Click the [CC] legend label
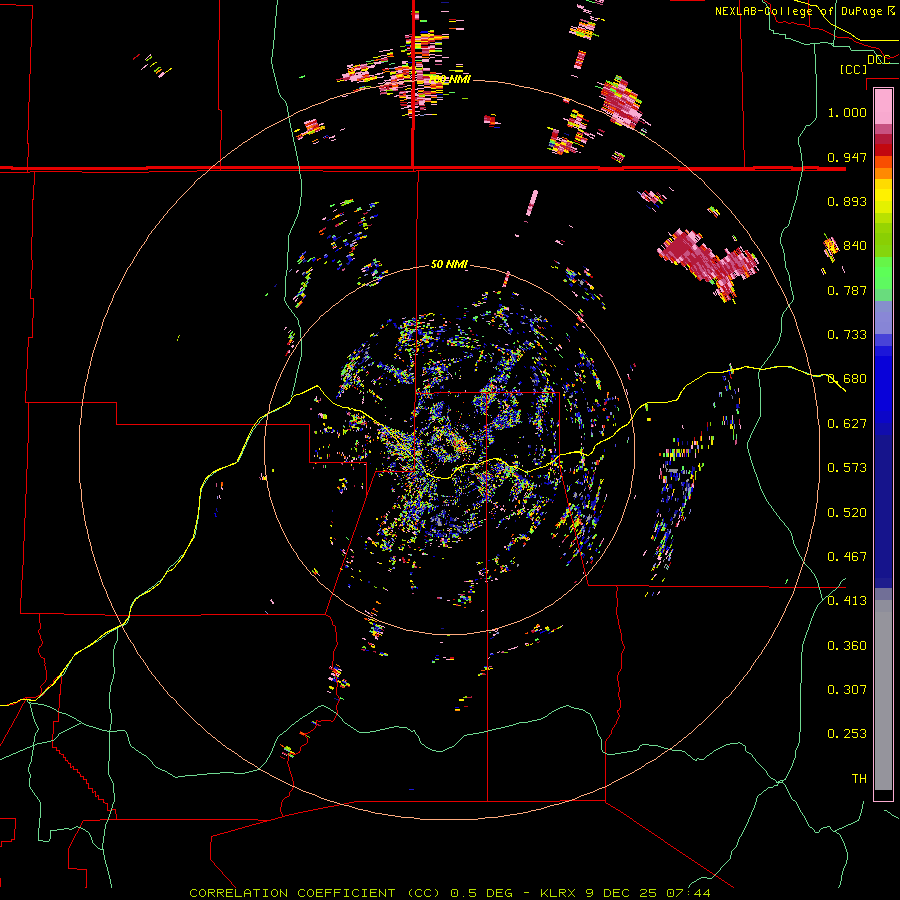This screenshot has width=900, height=900. pos(853,69)
